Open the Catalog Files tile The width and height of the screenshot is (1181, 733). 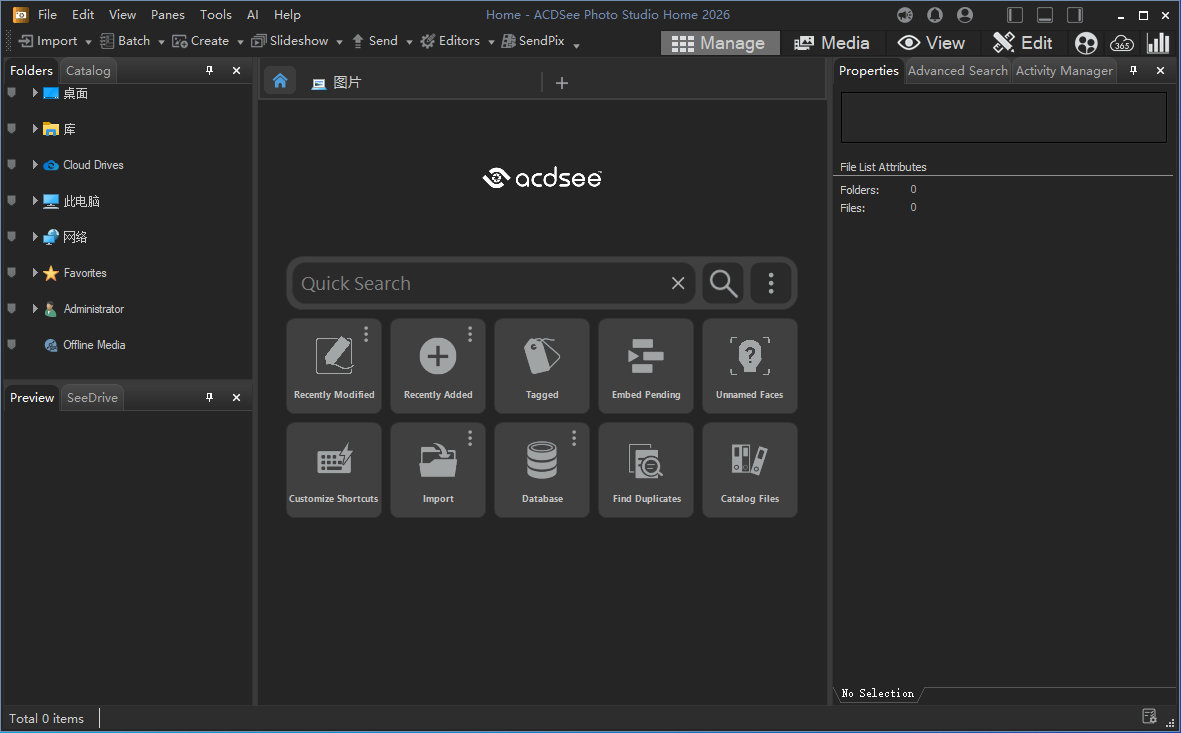click(x=749, y=470)
